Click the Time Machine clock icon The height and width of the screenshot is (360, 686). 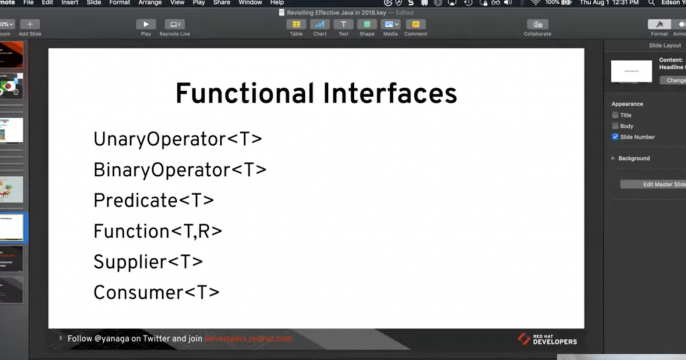pyautogui.click(x=468, y=3)
